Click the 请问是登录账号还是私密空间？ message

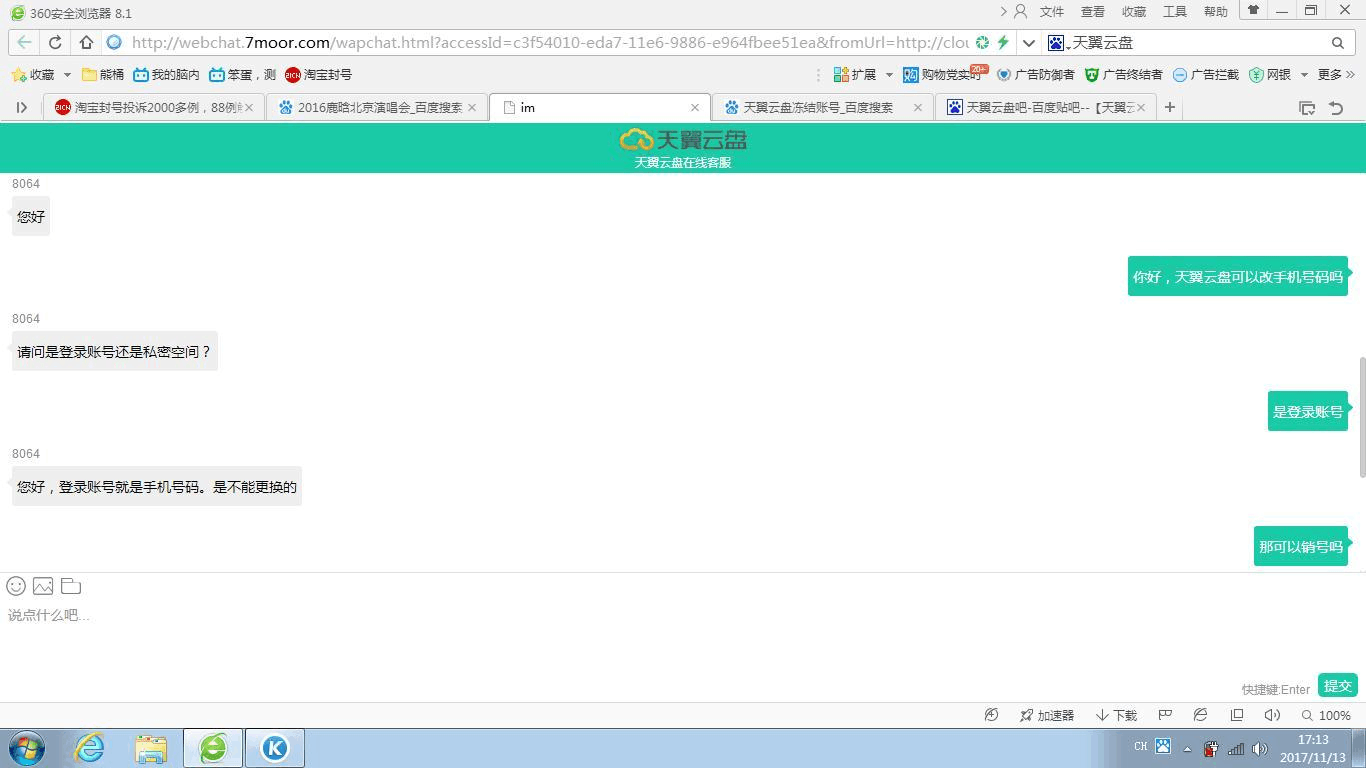coord(115,352)
